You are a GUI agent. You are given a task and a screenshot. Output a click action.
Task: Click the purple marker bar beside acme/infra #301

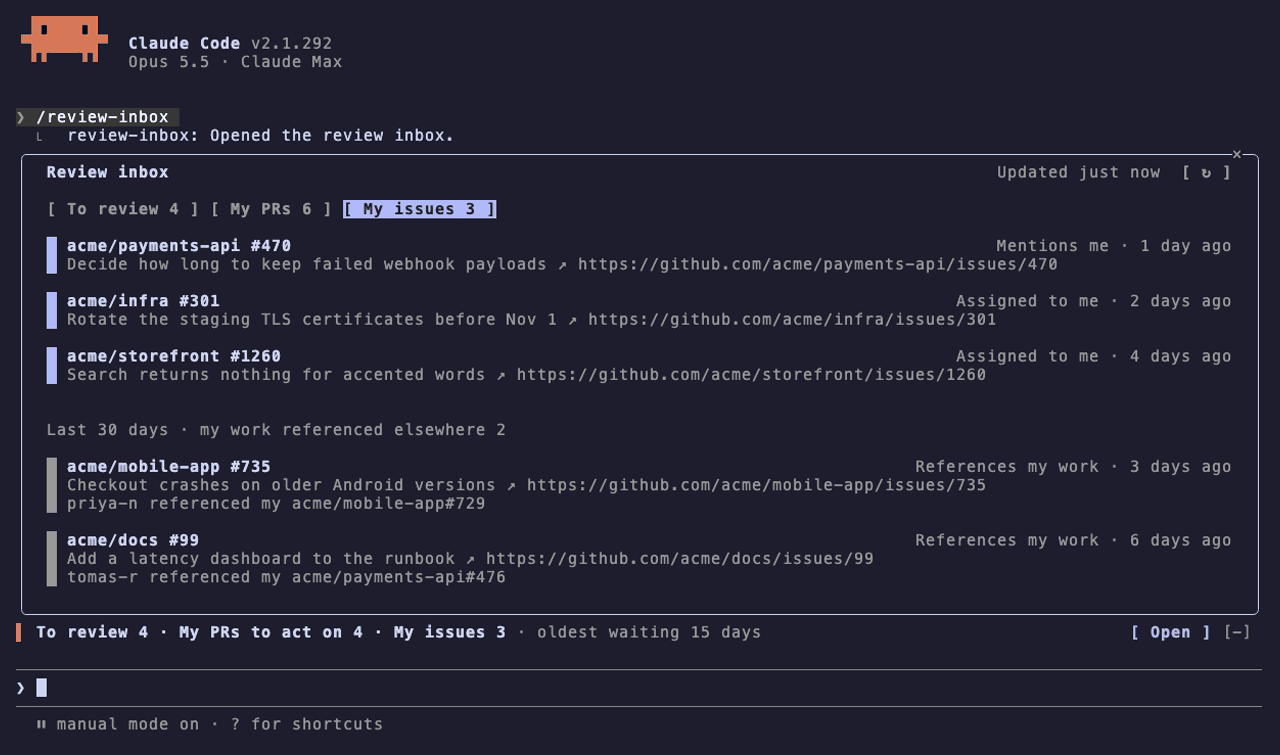[x=51, y=310]
